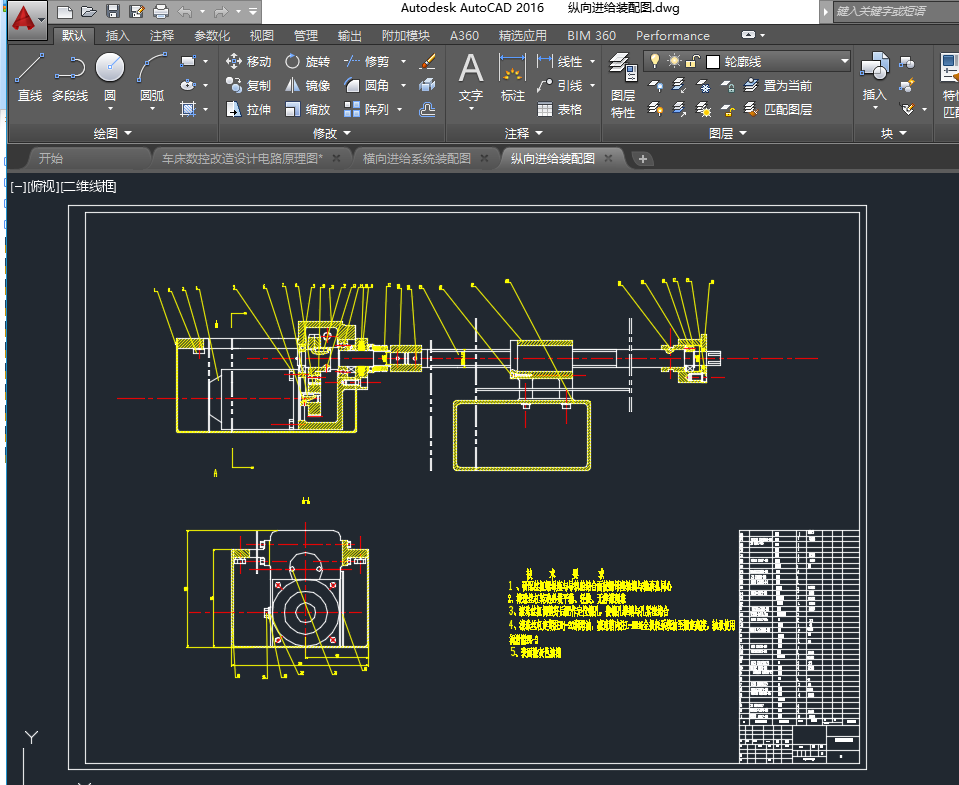Viewport: 959px width, 785px height.
Task: Switch to the 插入 (Insert) ribbon tab
Action: 117,36
